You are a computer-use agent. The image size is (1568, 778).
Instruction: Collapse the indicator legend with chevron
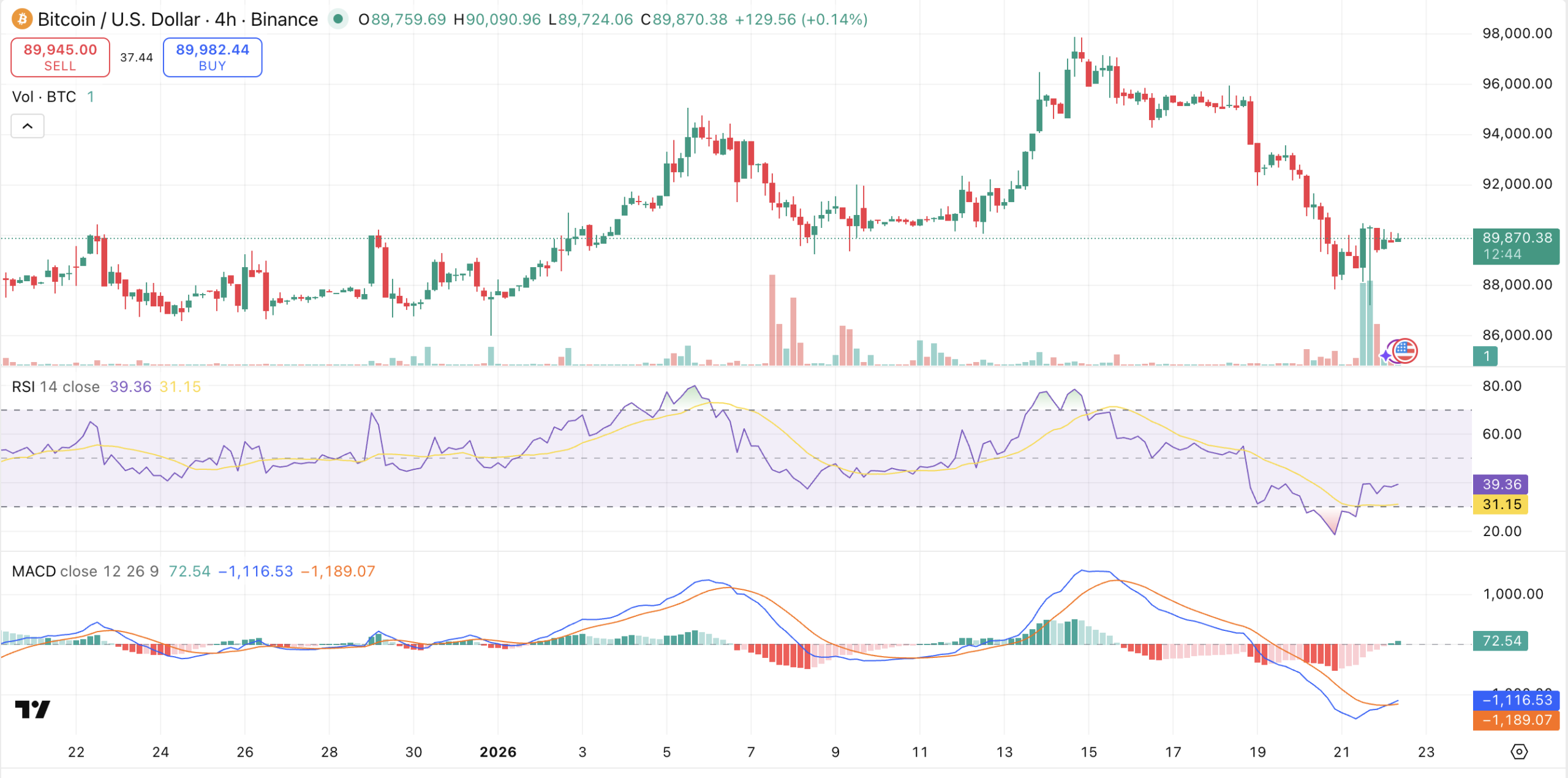pyautogui.click(x=28, y=126)
